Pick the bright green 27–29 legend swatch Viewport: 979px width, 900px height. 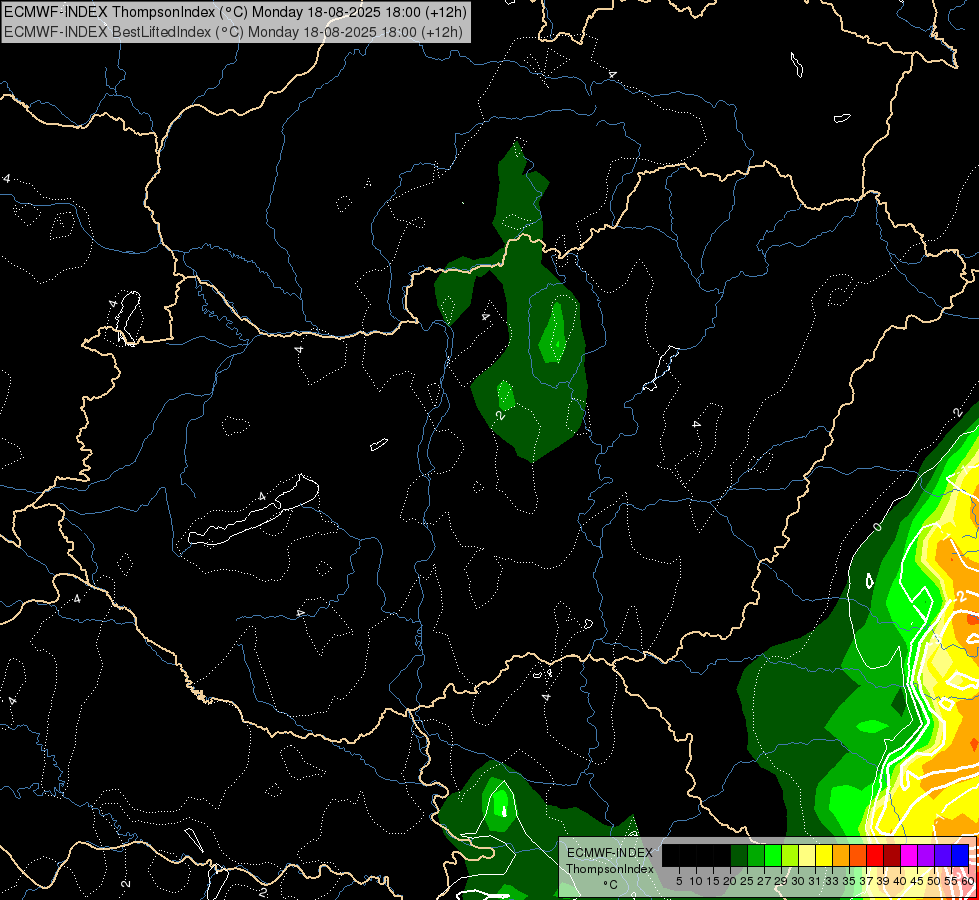773,855
